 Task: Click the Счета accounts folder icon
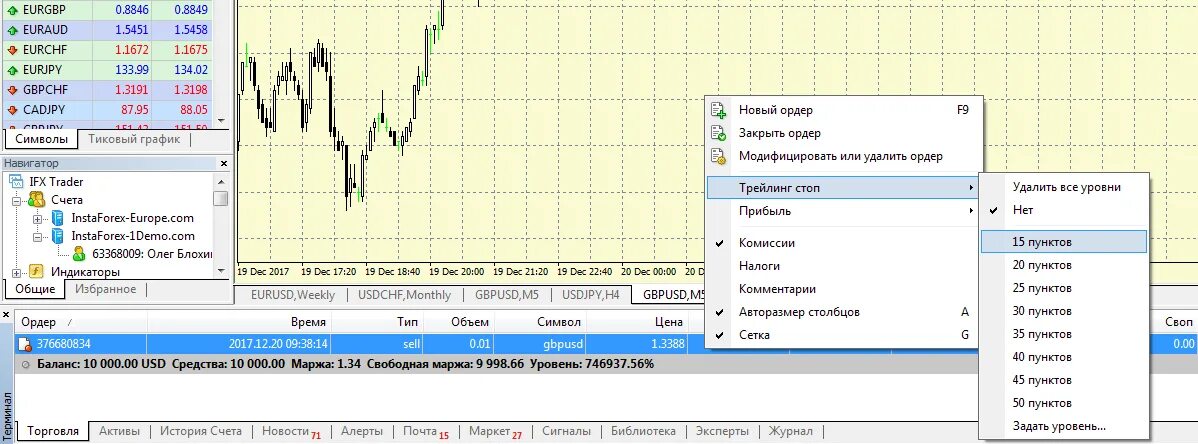pos(37,199)
